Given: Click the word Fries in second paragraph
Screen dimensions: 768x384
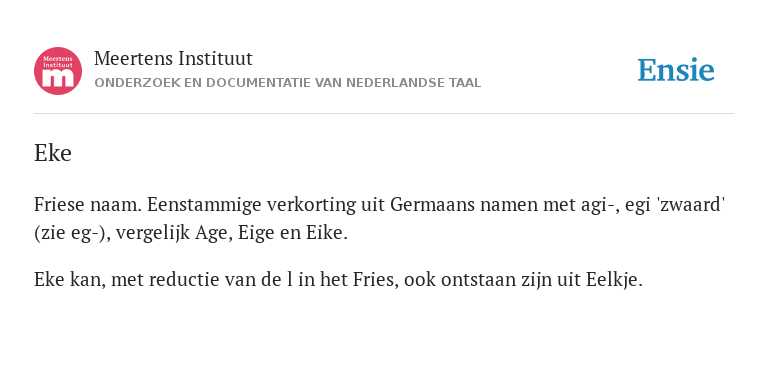Looking at the screenshot, I should (377, 280).
